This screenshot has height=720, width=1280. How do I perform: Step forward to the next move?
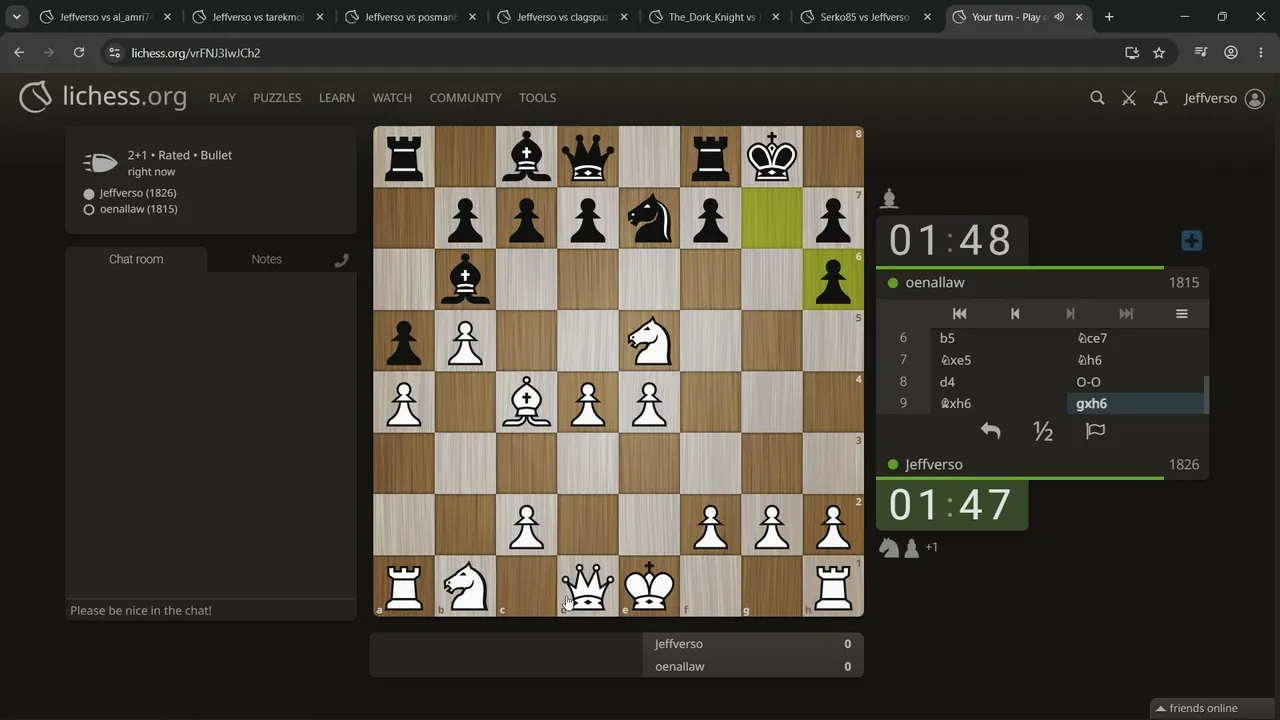pos(1070,314)
